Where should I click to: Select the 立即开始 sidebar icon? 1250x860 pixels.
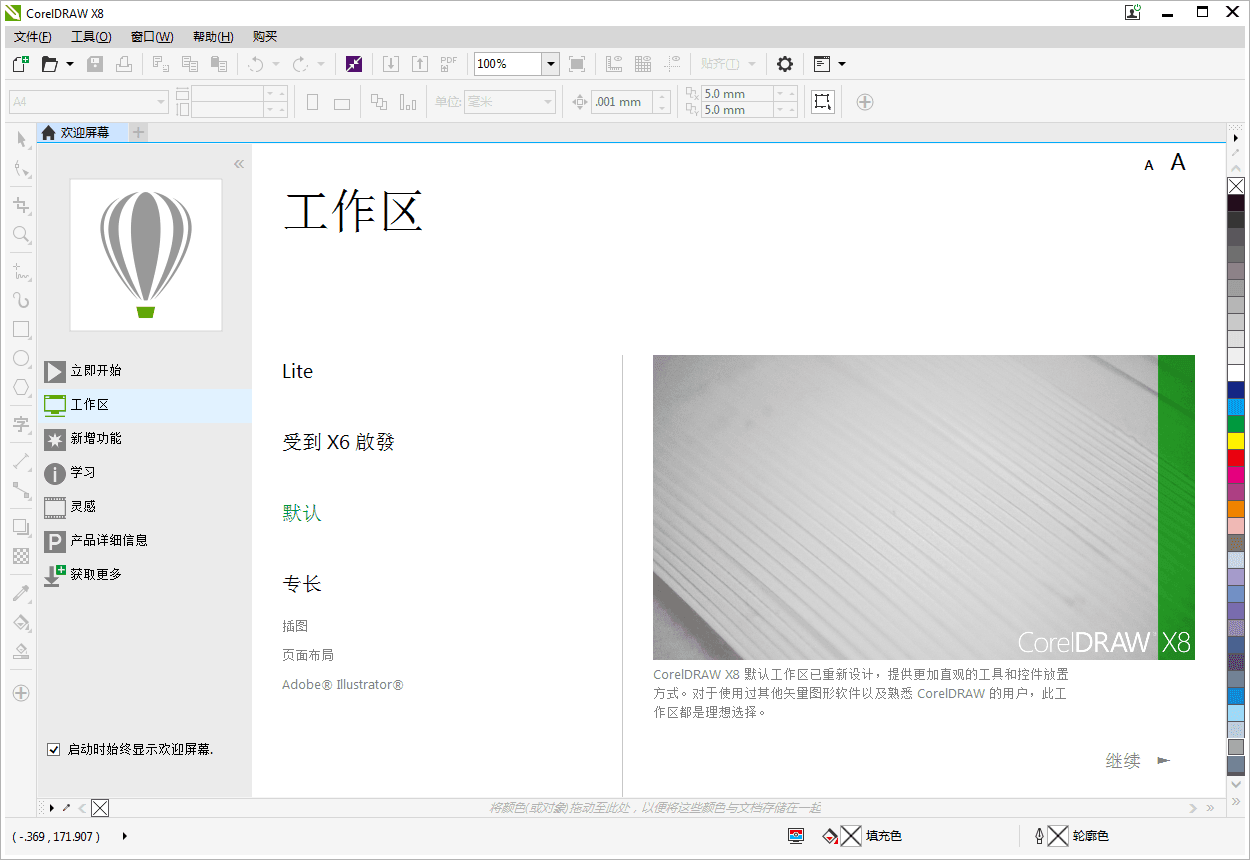coord(55,371)
